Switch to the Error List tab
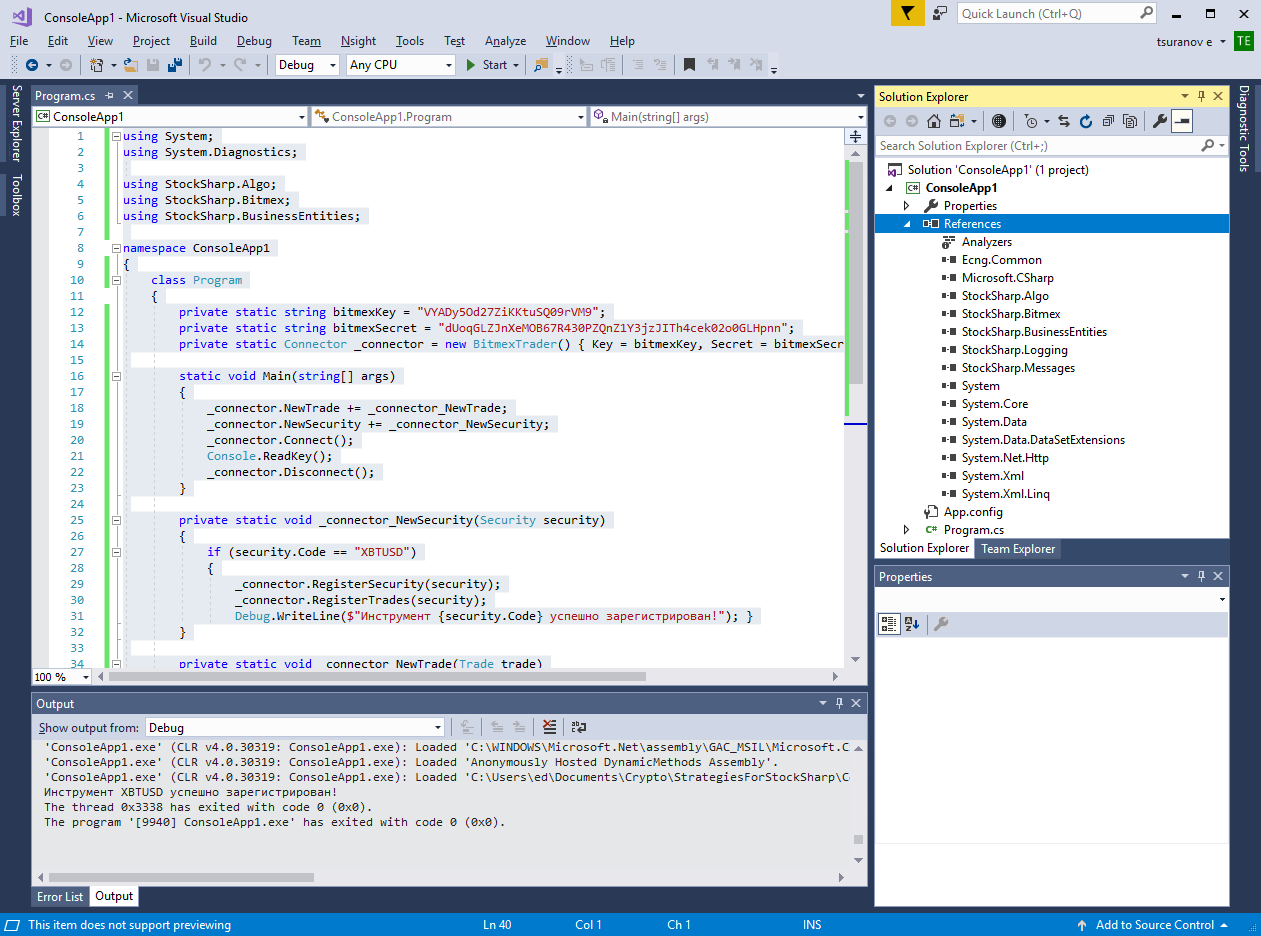Viewport: 1261px width, 936px height. (60, 897)
